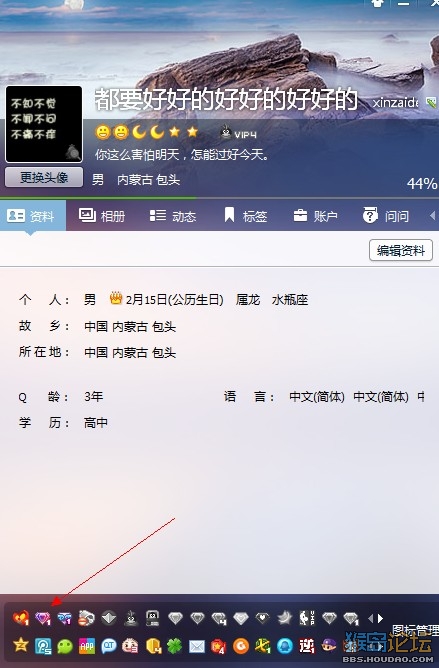Click the red badge icon with 4
Image resolution: width=439 pixels, height=668 pixels.
(x=219, y=646)
